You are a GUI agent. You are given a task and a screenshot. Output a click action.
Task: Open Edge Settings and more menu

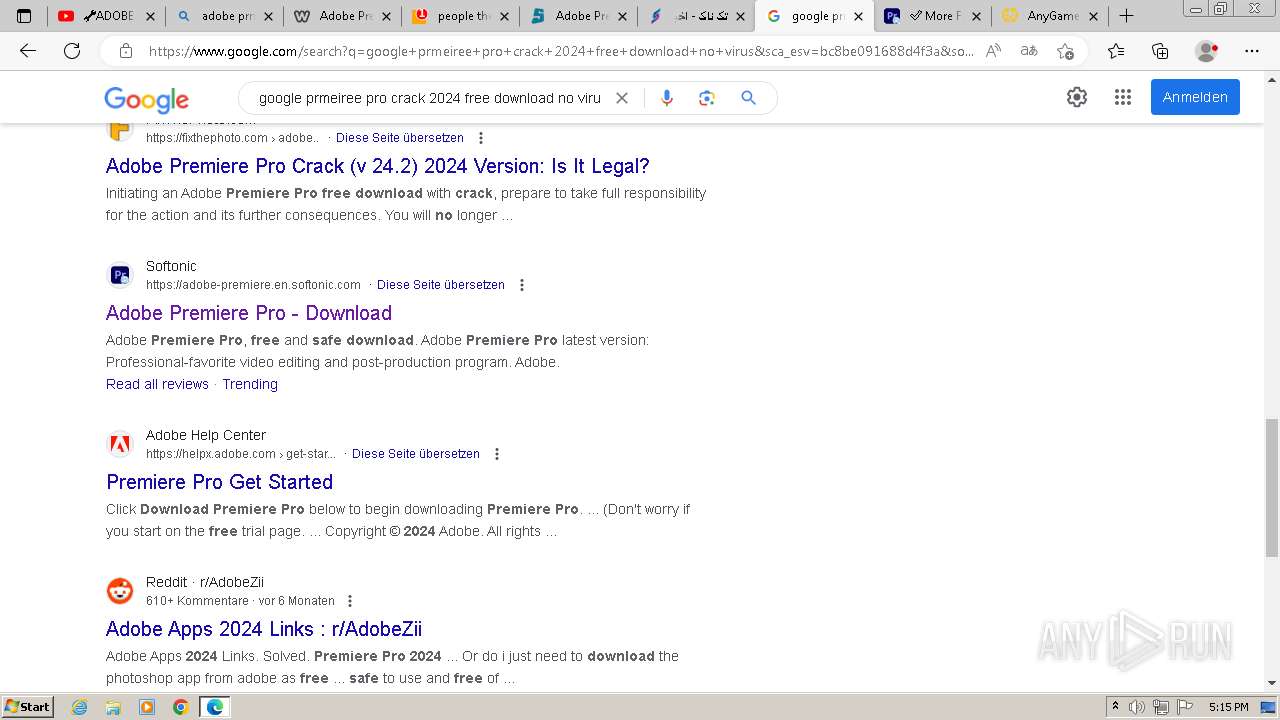1252,51
